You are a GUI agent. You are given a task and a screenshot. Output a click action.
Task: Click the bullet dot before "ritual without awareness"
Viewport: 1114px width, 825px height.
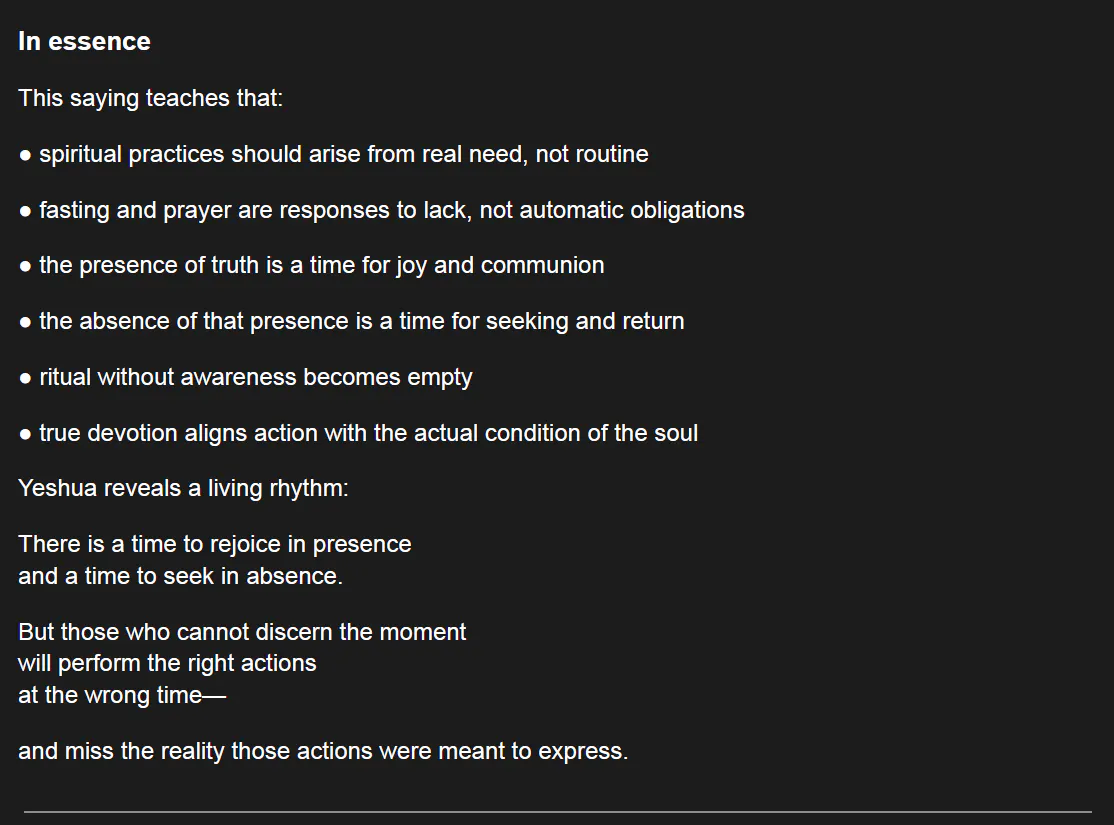pos(25,378)
